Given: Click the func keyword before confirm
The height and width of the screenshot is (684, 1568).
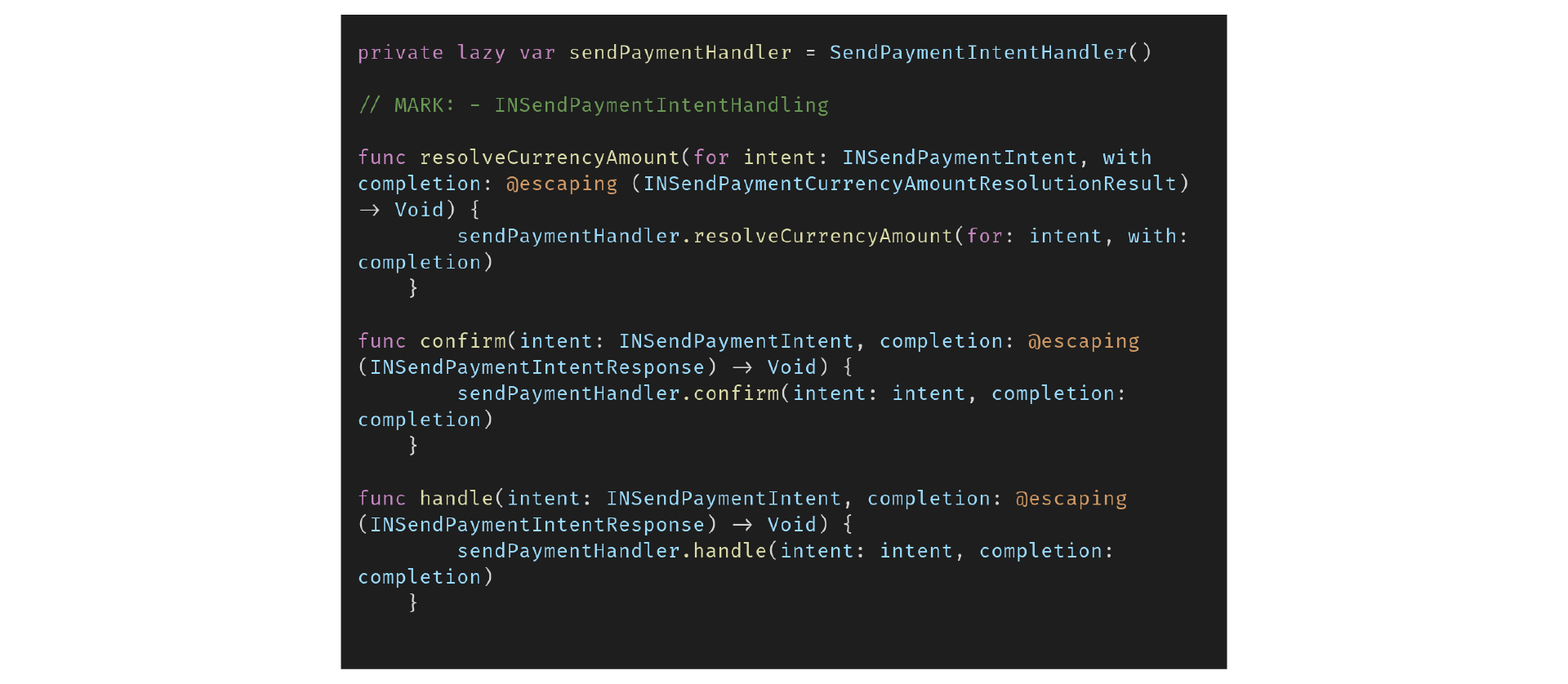Looking at the screenshot, I should (382, 341).
